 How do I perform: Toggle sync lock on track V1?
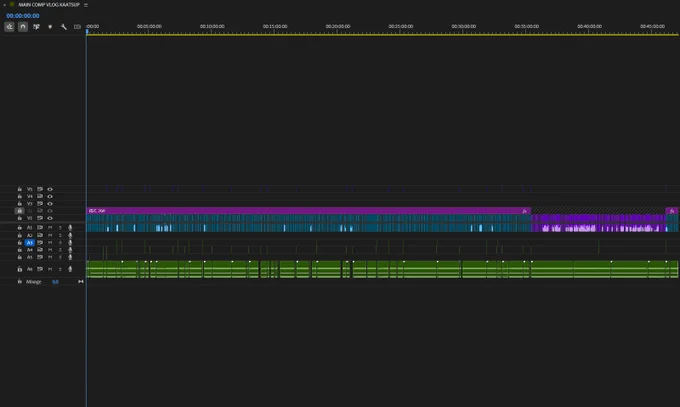[x=40, y=218]
